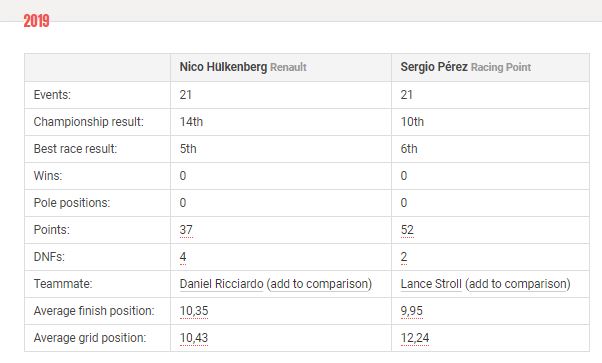Click Hülkenberg's DNFs value 4
The image size is (602, 363).
(x=183, y=257)
